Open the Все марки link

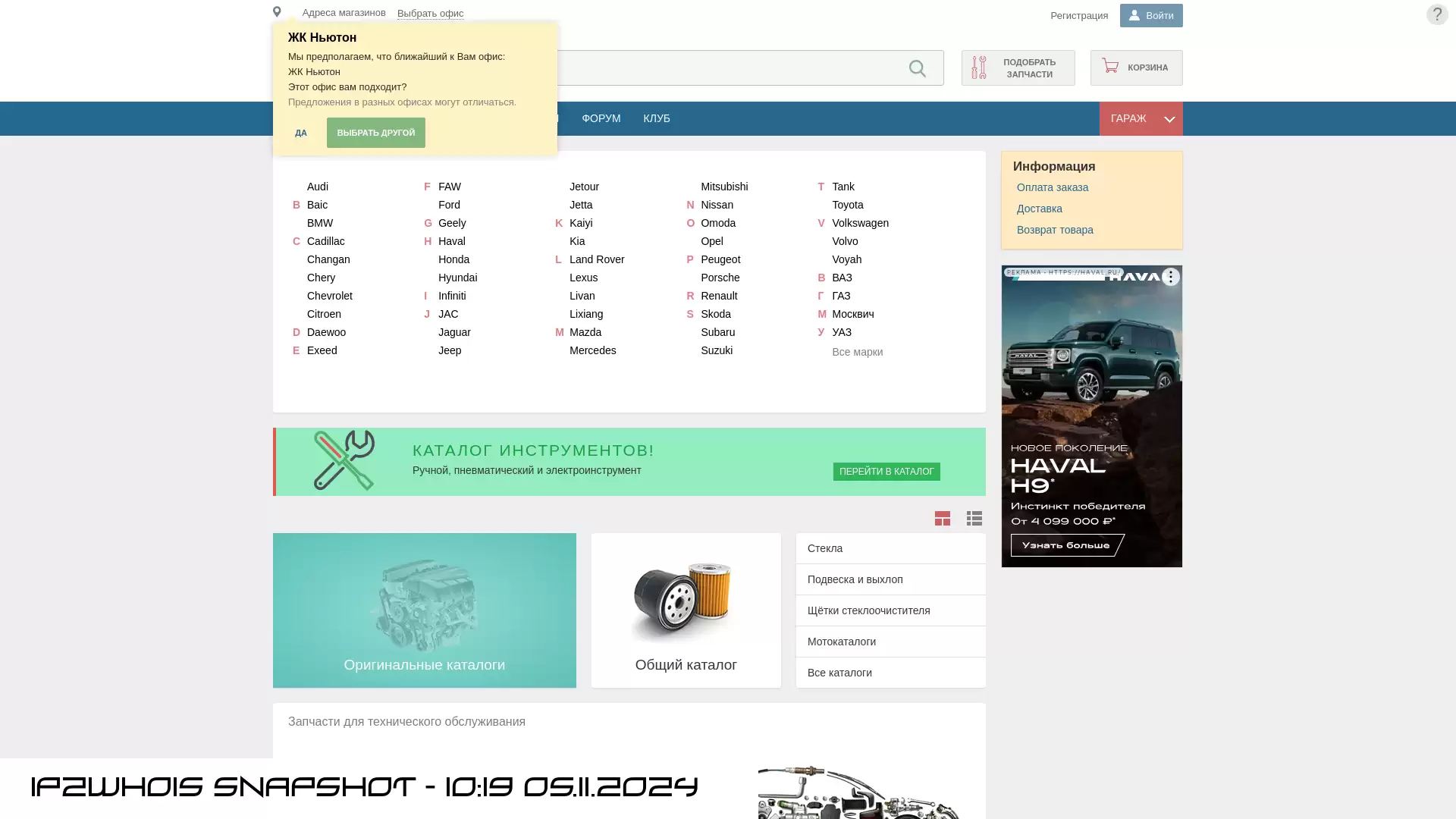click(858, 352)
